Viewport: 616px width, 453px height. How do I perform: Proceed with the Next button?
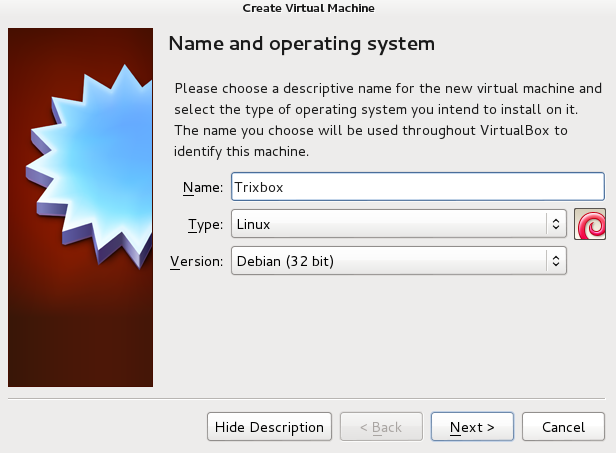click(472, 427)
